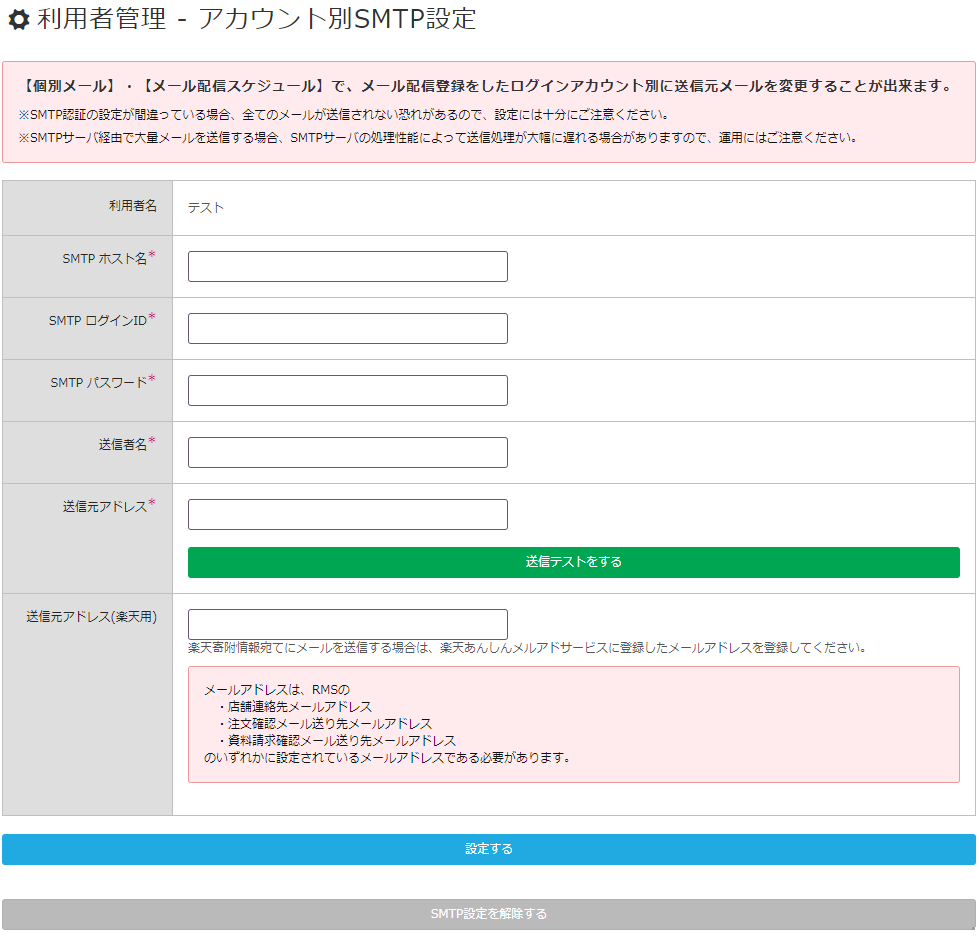
Task: Click the gear icon beside the page title
Action: pos(18,19)
